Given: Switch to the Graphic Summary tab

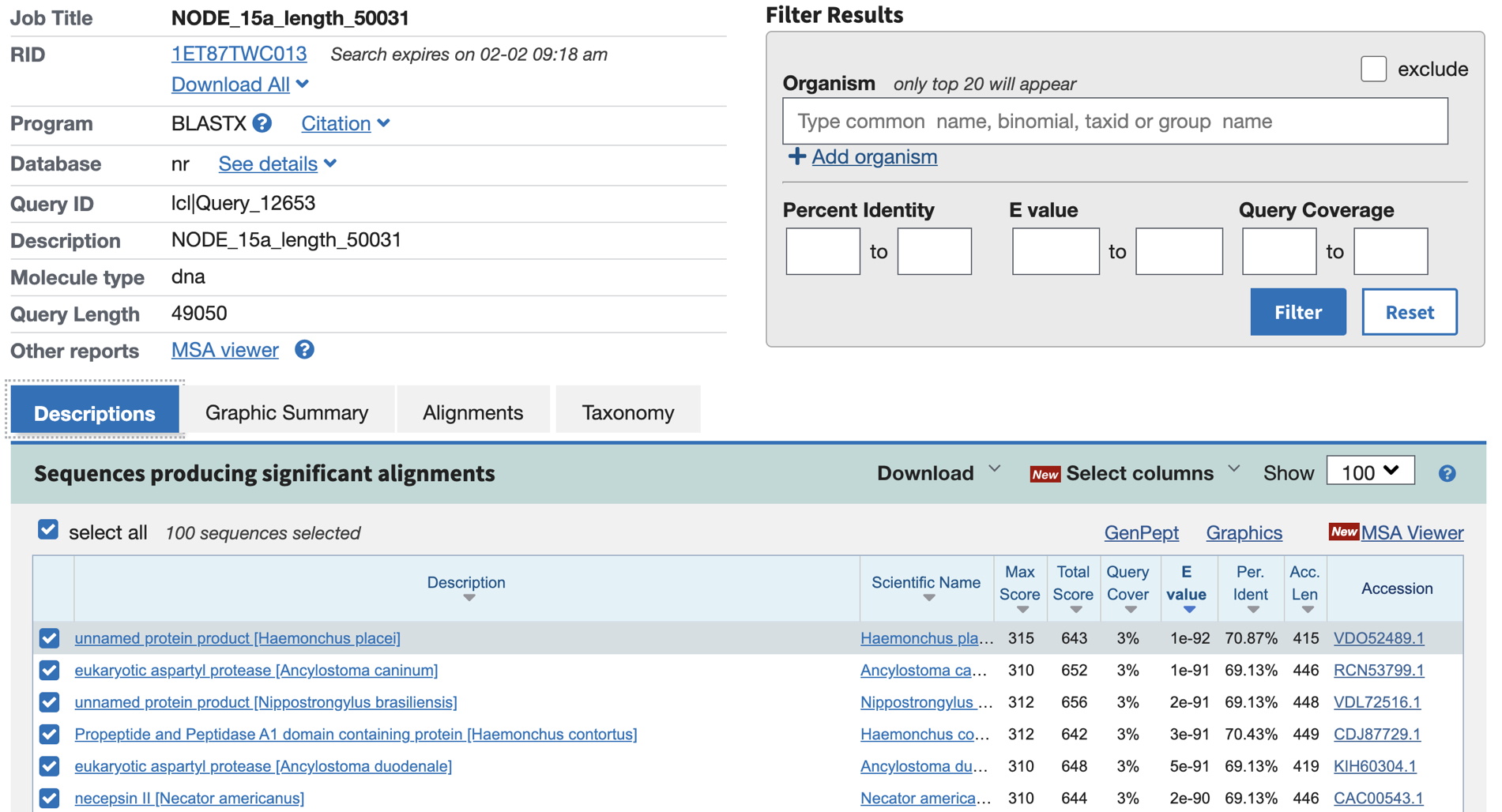Looking at the screenshot, I should (286, 412).
